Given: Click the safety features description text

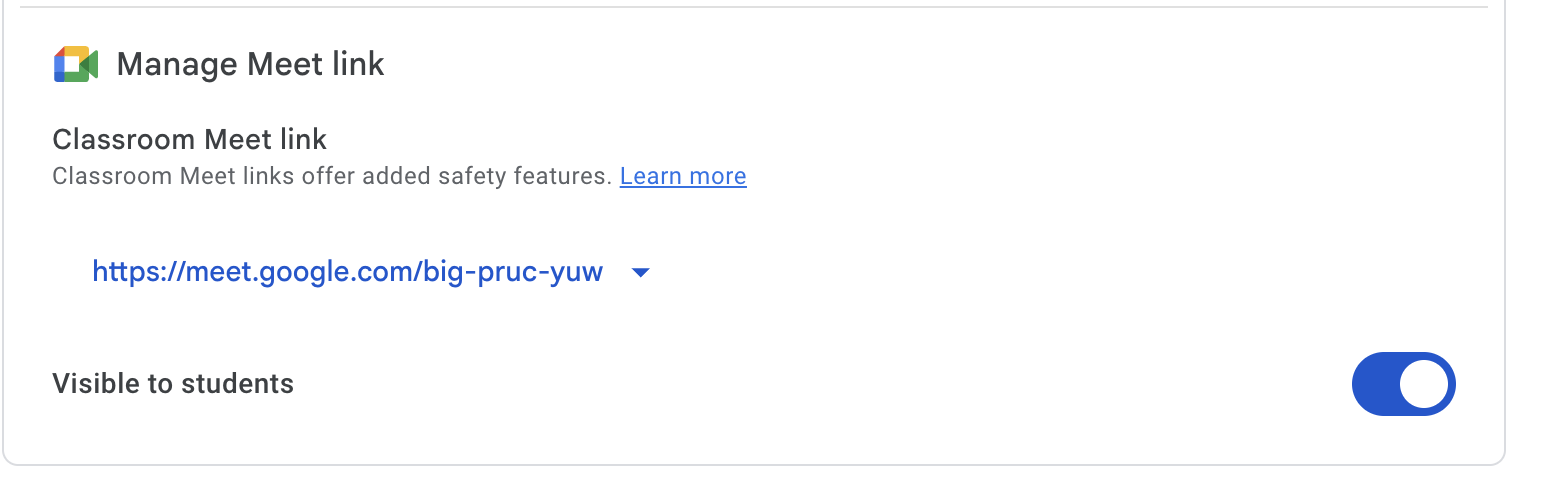Looking at the screenshot, I should 332,177.
